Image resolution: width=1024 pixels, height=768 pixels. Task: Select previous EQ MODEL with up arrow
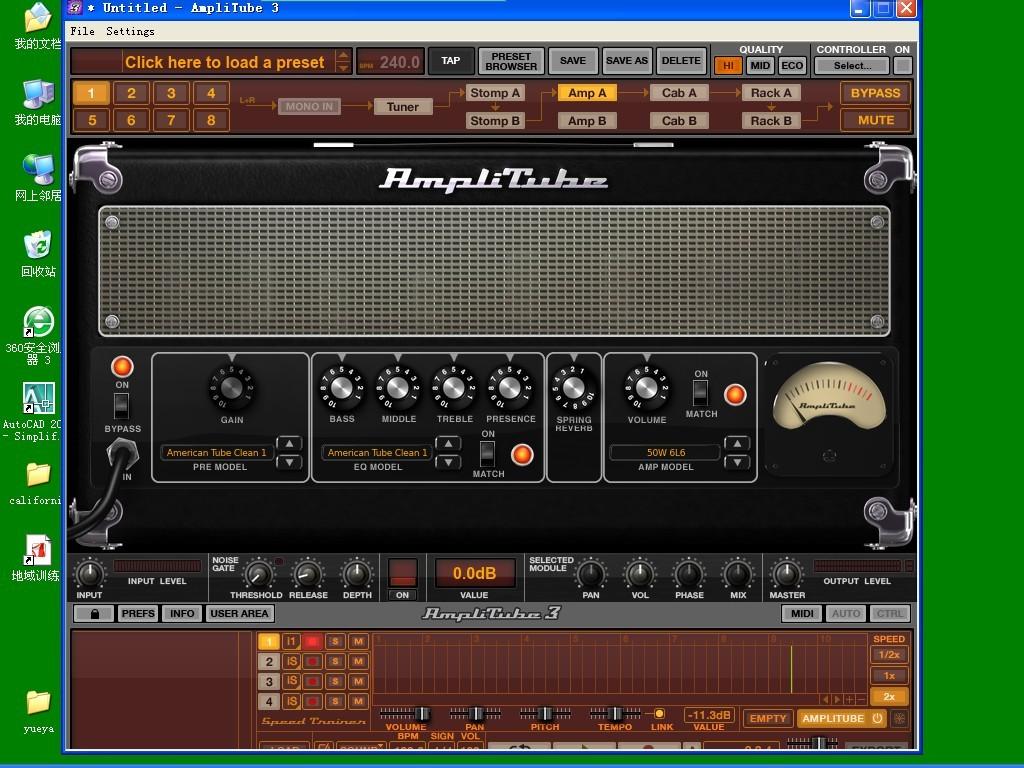tap(448, 443)
